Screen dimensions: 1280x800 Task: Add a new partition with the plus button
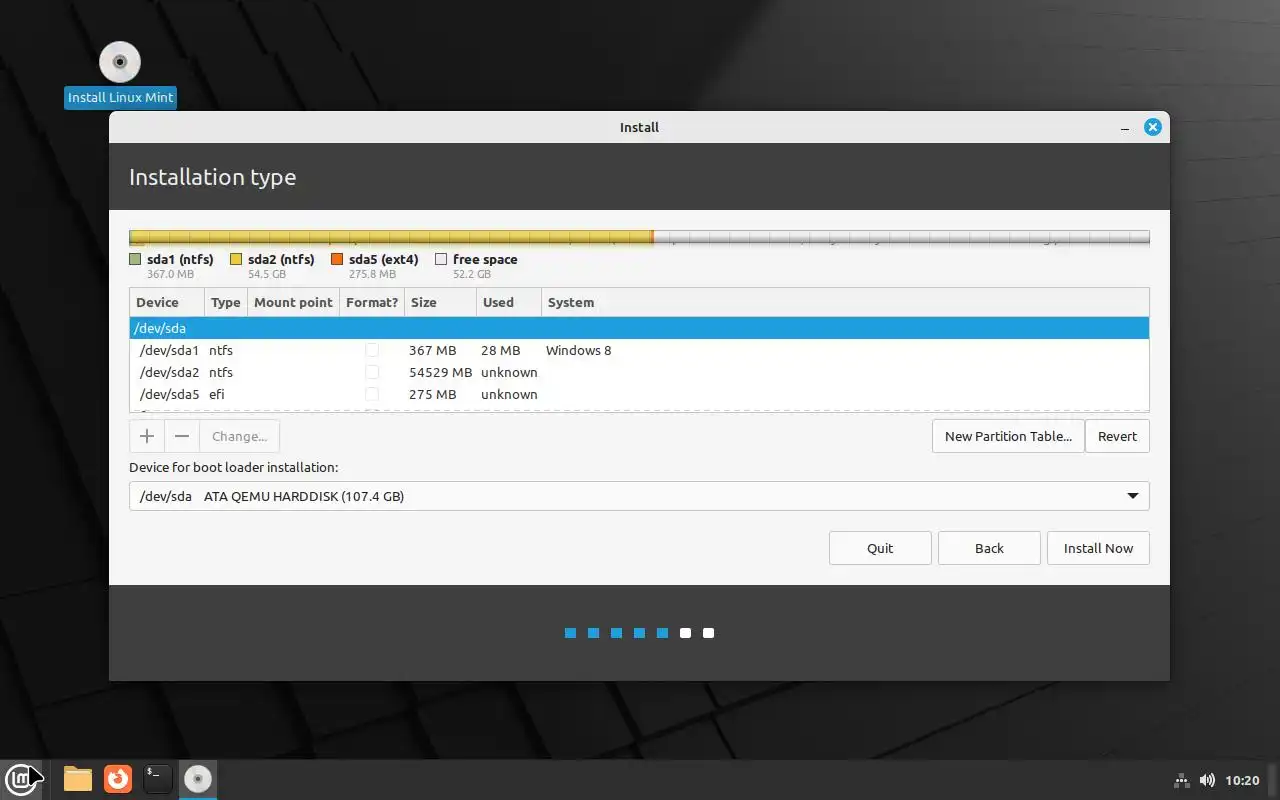tap(147, 436)
